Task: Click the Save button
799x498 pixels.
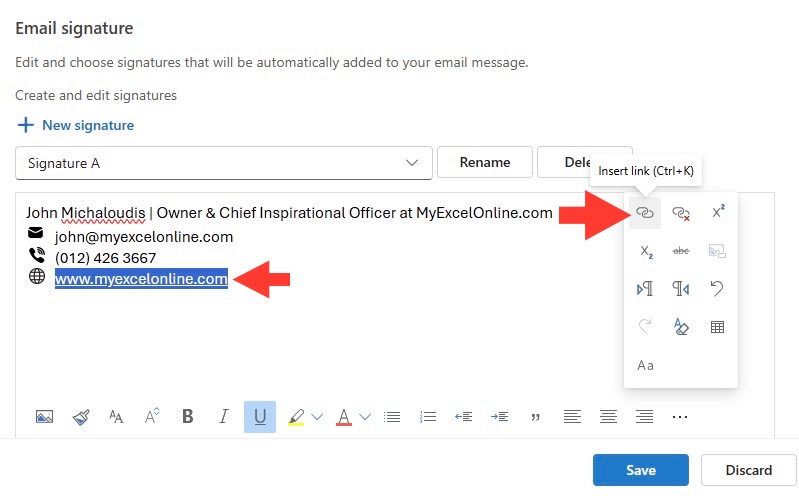Action: 641,470
